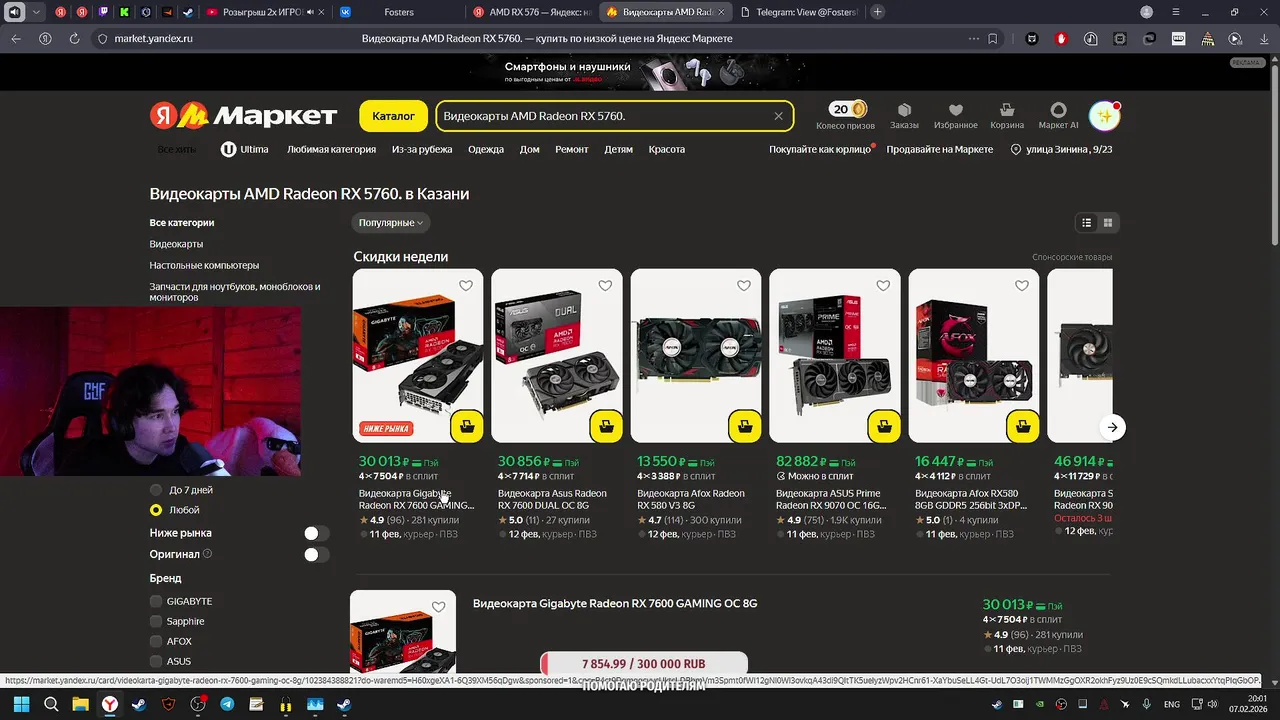This screenshot has height=720, width=1280.
Task: Check the ASUS brand filter
Action: [x=156, y=661]
